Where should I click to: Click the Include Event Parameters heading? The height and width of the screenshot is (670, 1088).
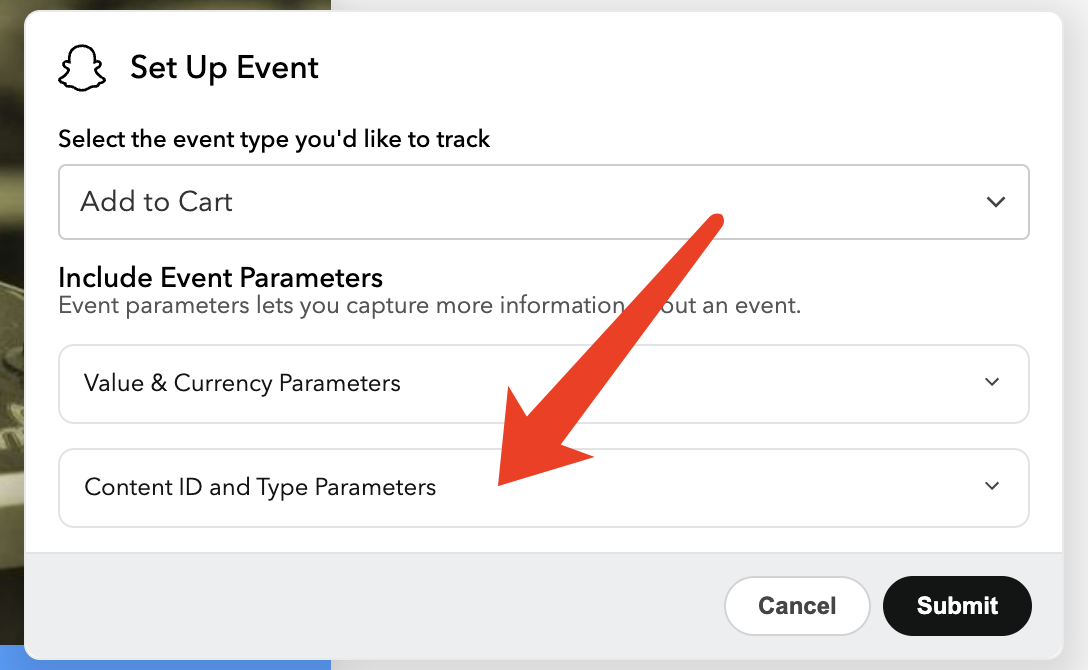click(x=220, y=277)
